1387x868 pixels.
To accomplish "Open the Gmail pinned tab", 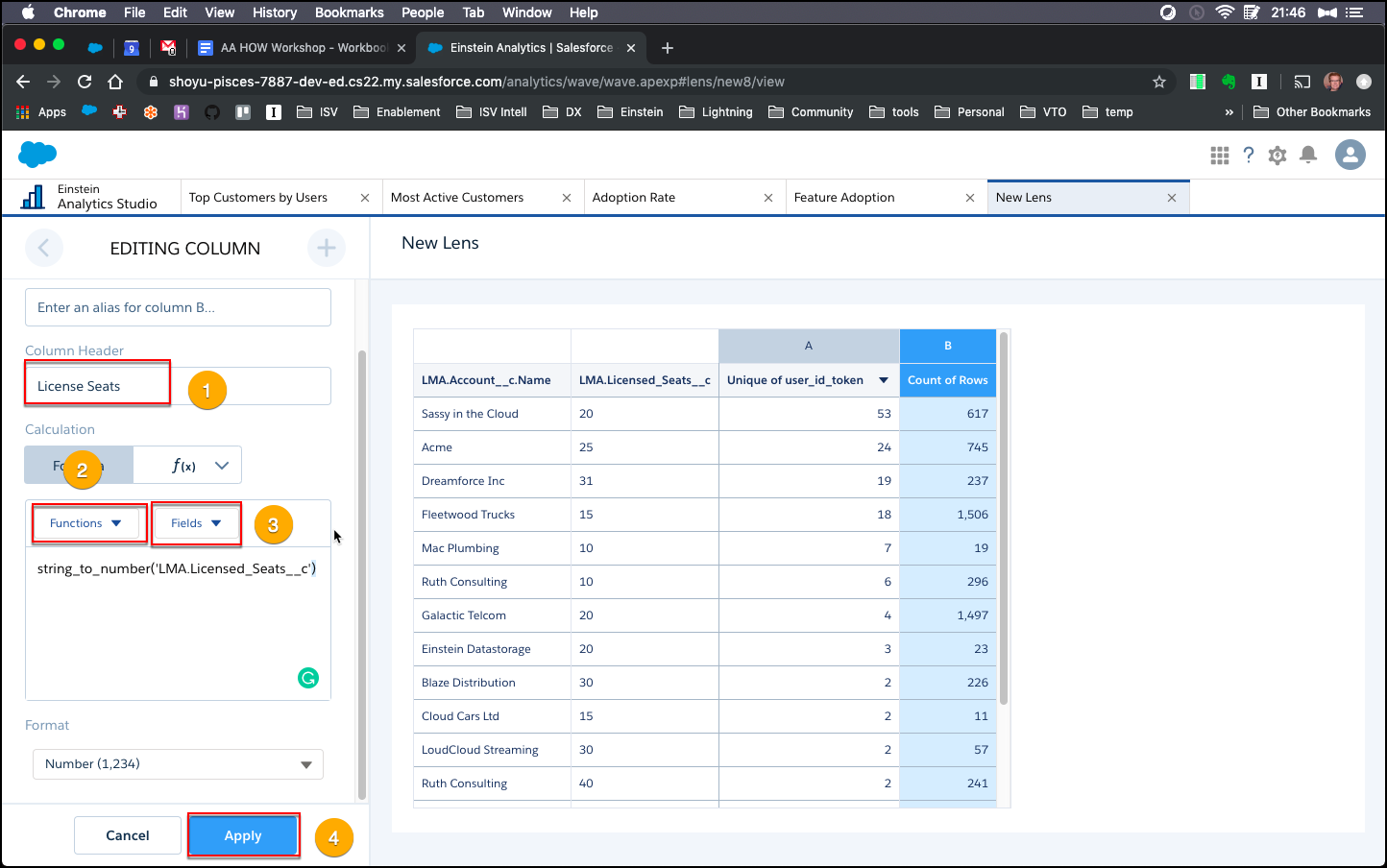I will [x=168, y=48].
